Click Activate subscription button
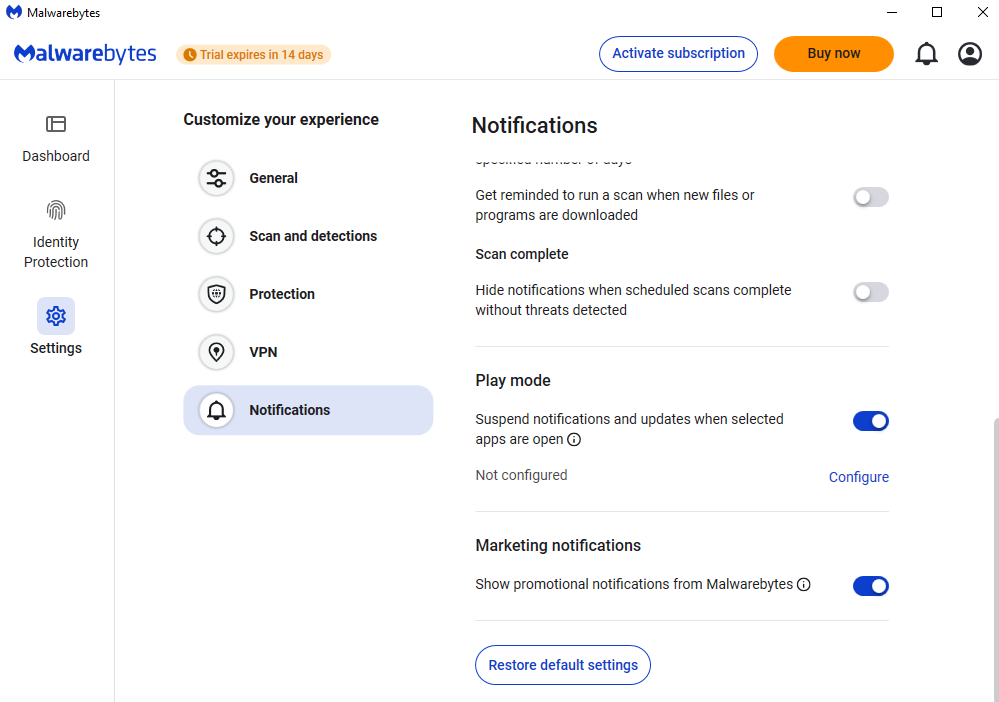999x702 pixels. (679, 54)
